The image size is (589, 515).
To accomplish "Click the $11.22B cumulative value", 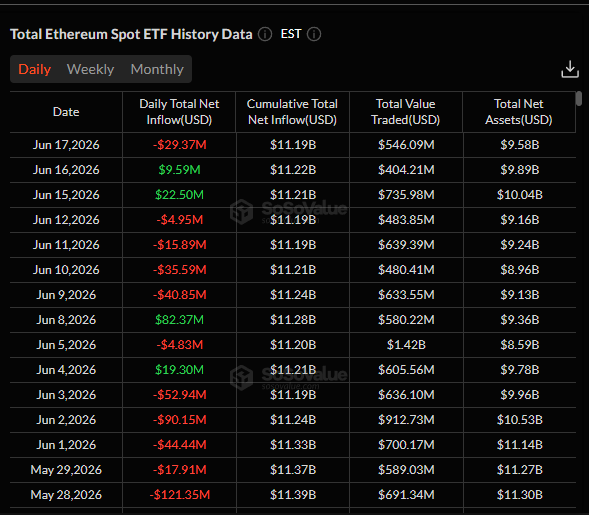I will [293, 170].
